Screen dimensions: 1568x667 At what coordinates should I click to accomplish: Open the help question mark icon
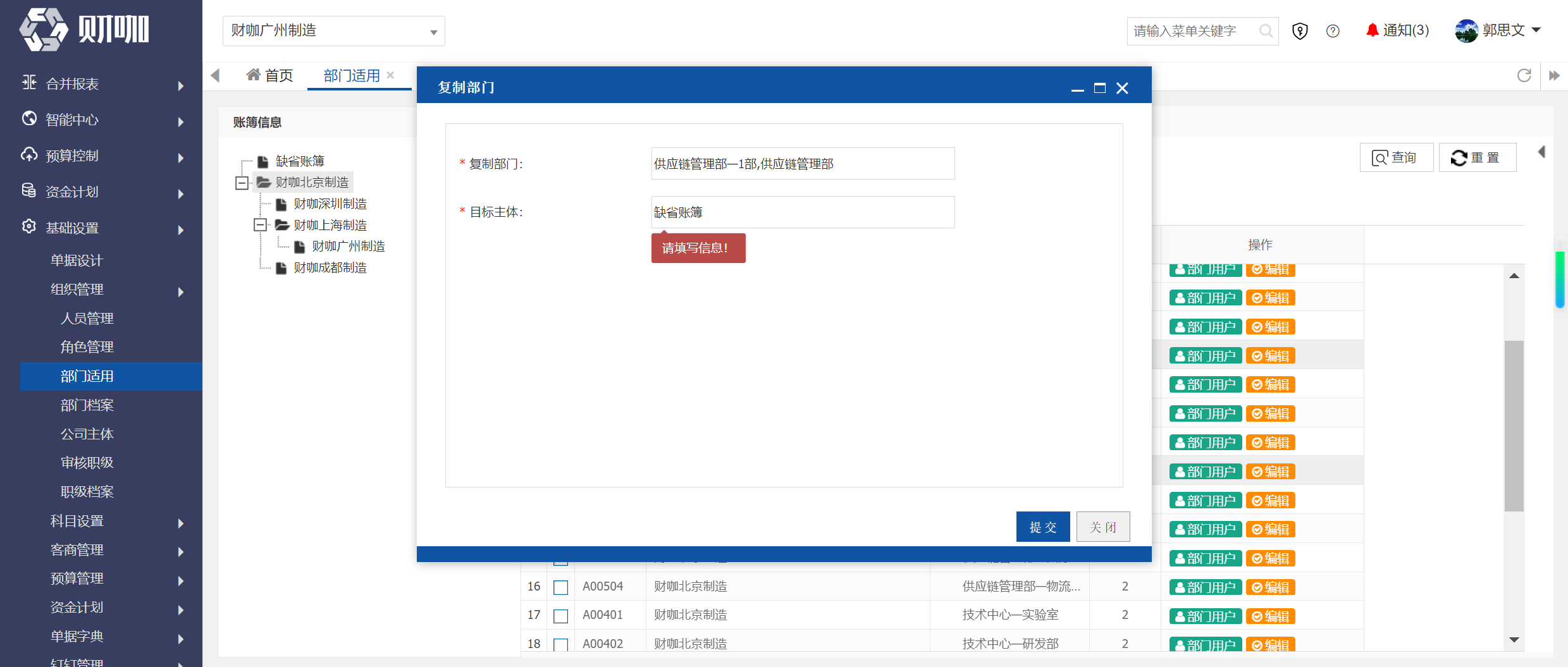click(x=1333, y=31)
